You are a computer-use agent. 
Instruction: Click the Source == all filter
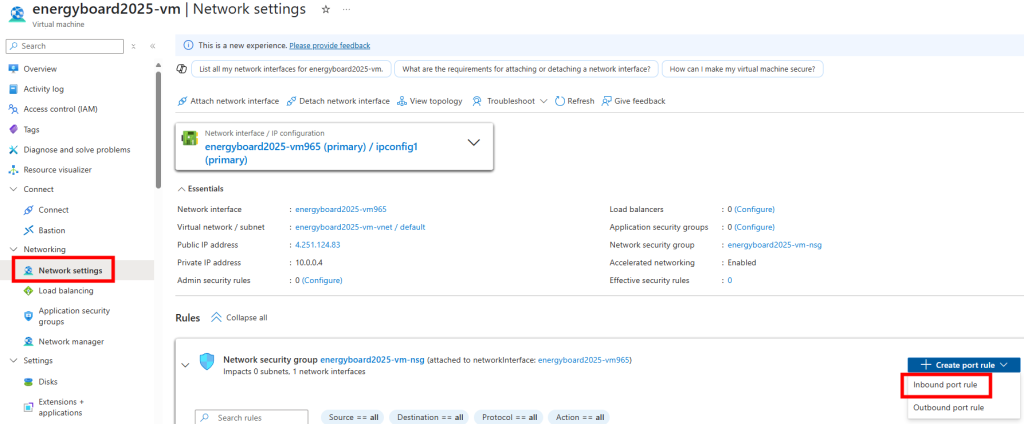pyautogui.click(x=353, y=417)
